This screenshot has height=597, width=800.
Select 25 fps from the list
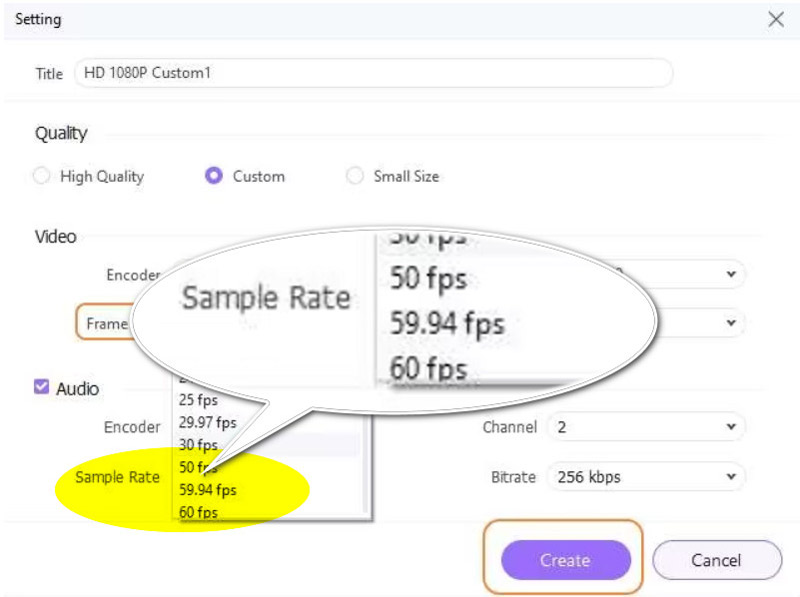pyautogui.click(x=198, y=400)
